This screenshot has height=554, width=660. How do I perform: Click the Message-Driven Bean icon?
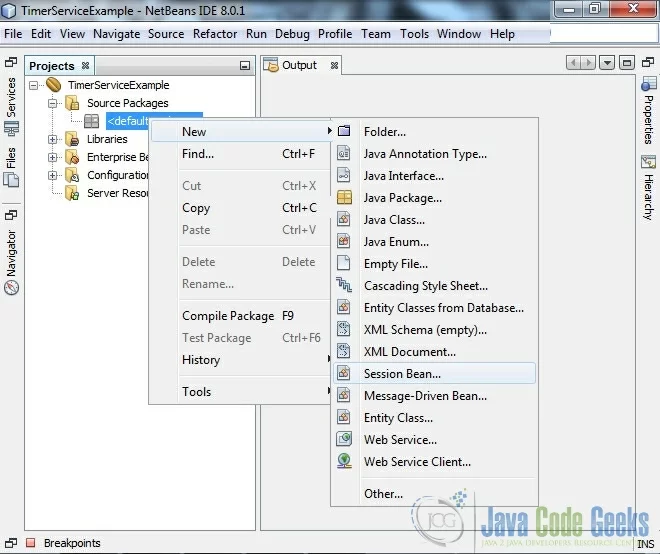coord(344,395)
